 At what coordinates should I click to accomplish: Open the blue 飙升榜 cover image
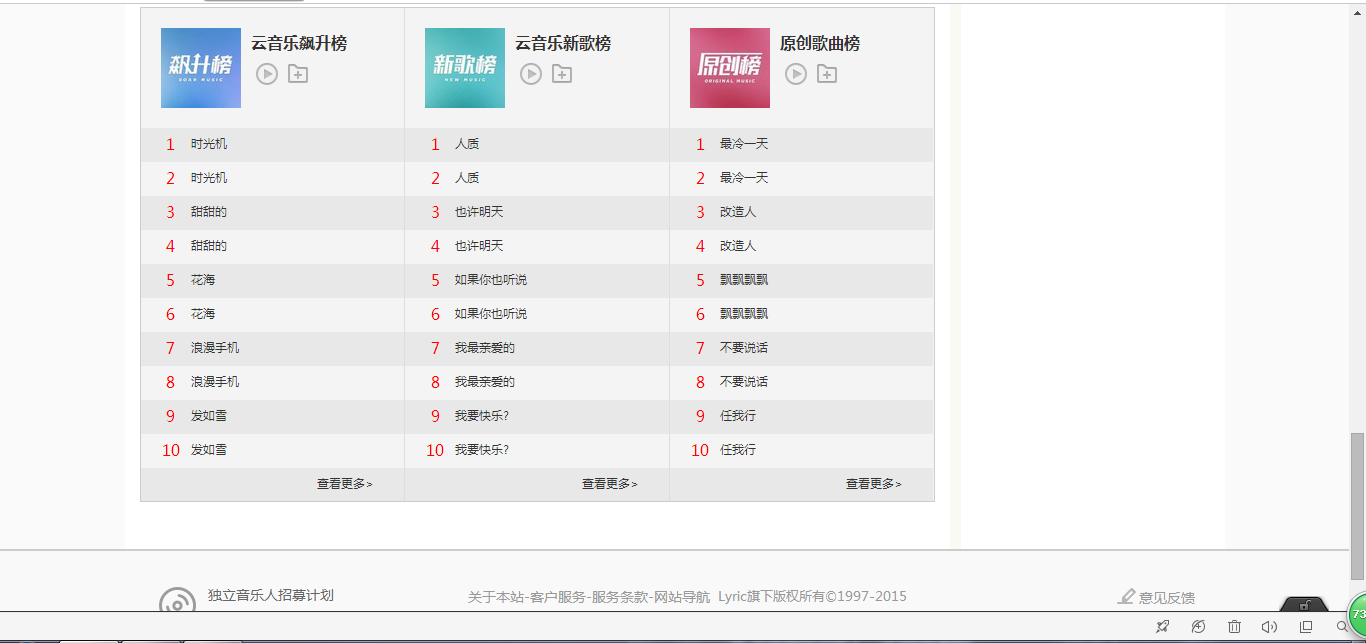201,68
